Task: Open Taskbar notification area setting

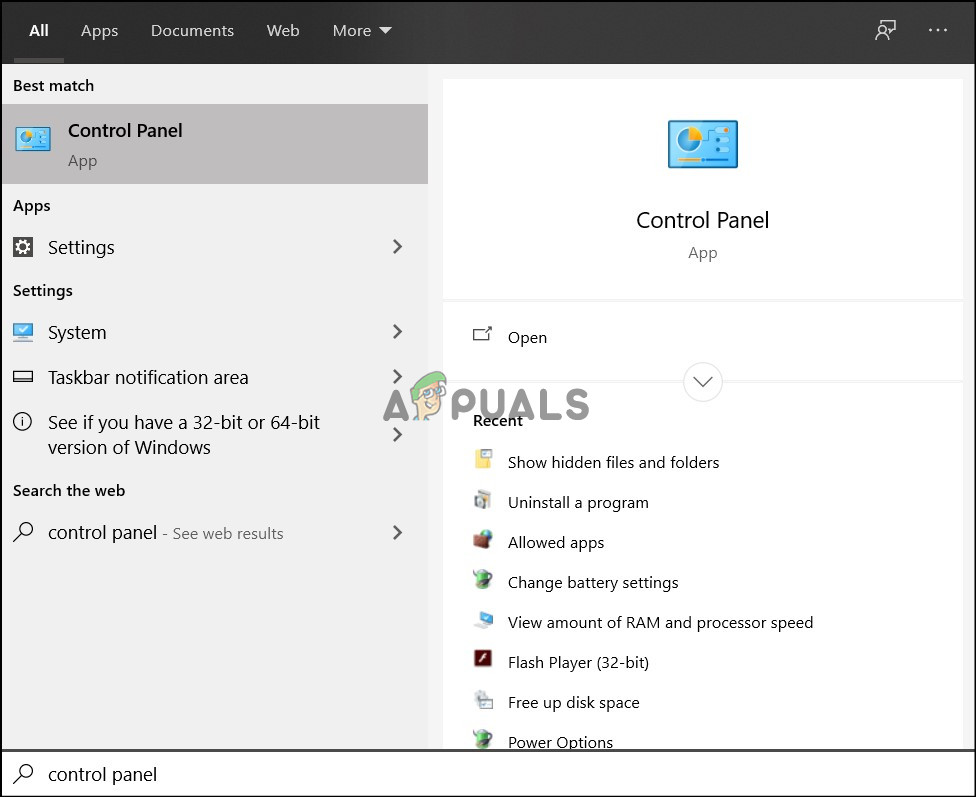Action: [215, 377]
